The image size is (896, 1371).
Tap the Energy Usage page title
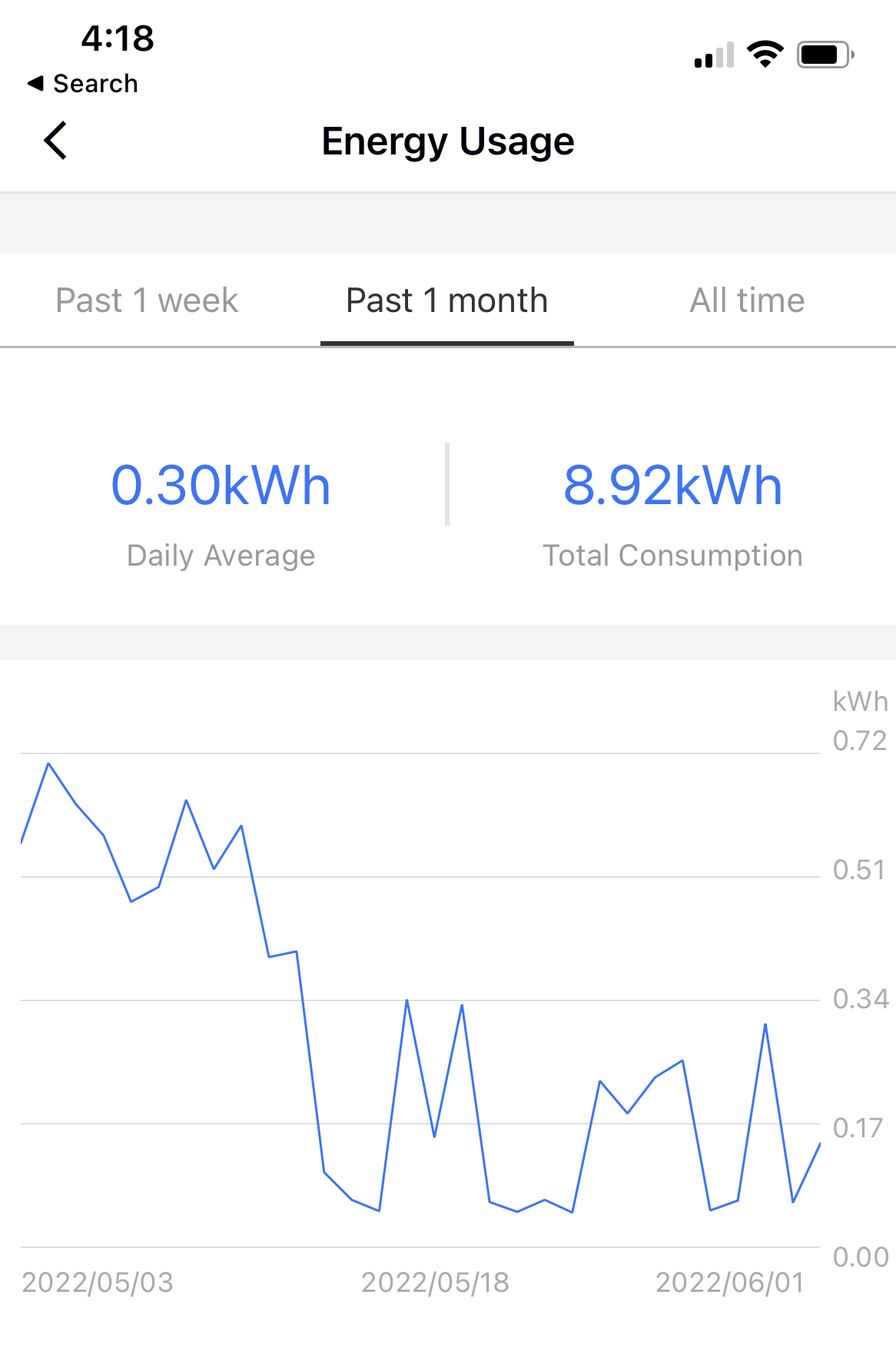click(x=448, y=141)
